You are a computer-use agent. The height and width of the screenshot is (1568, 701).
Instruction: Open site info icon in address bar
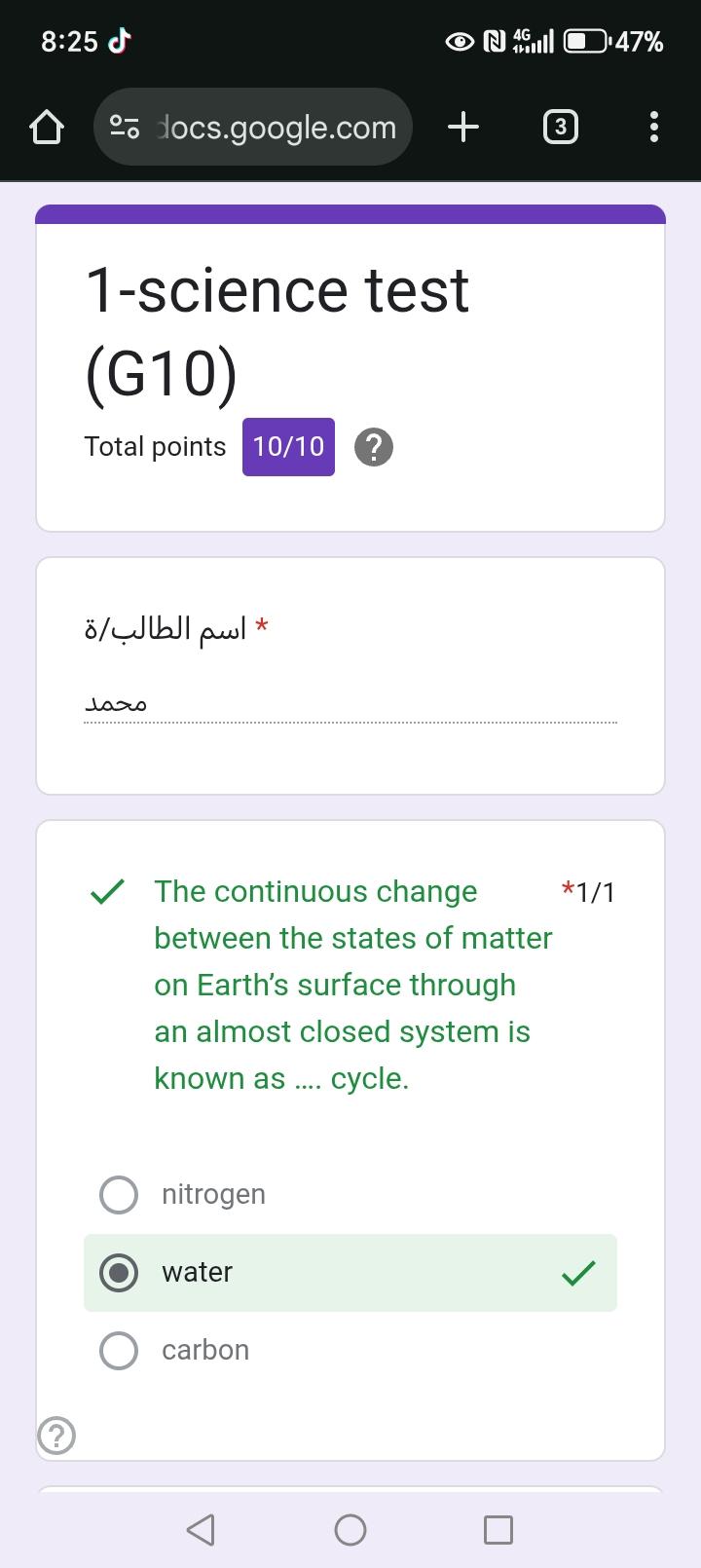click(125, 128)
